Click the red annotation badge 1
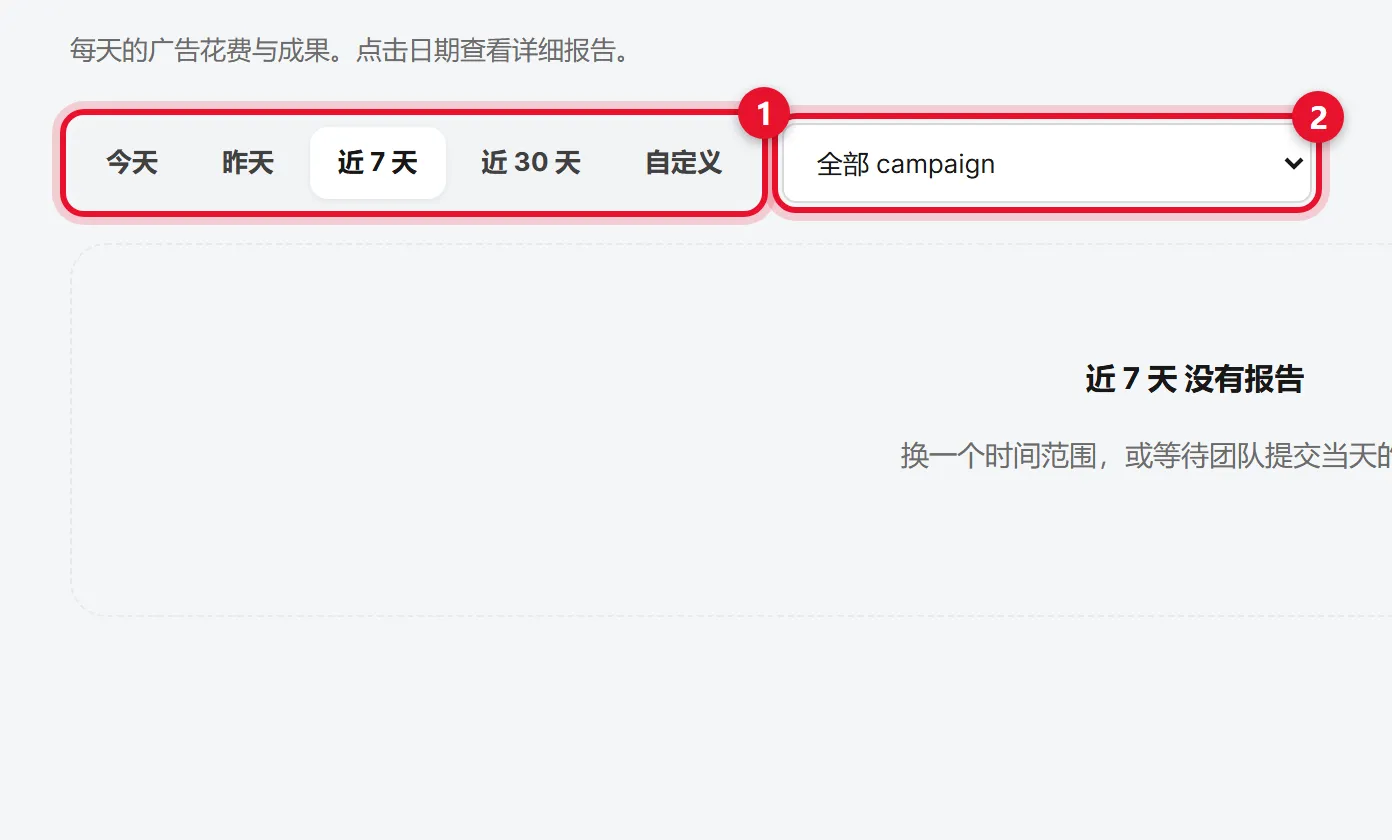 coord(764,116)
